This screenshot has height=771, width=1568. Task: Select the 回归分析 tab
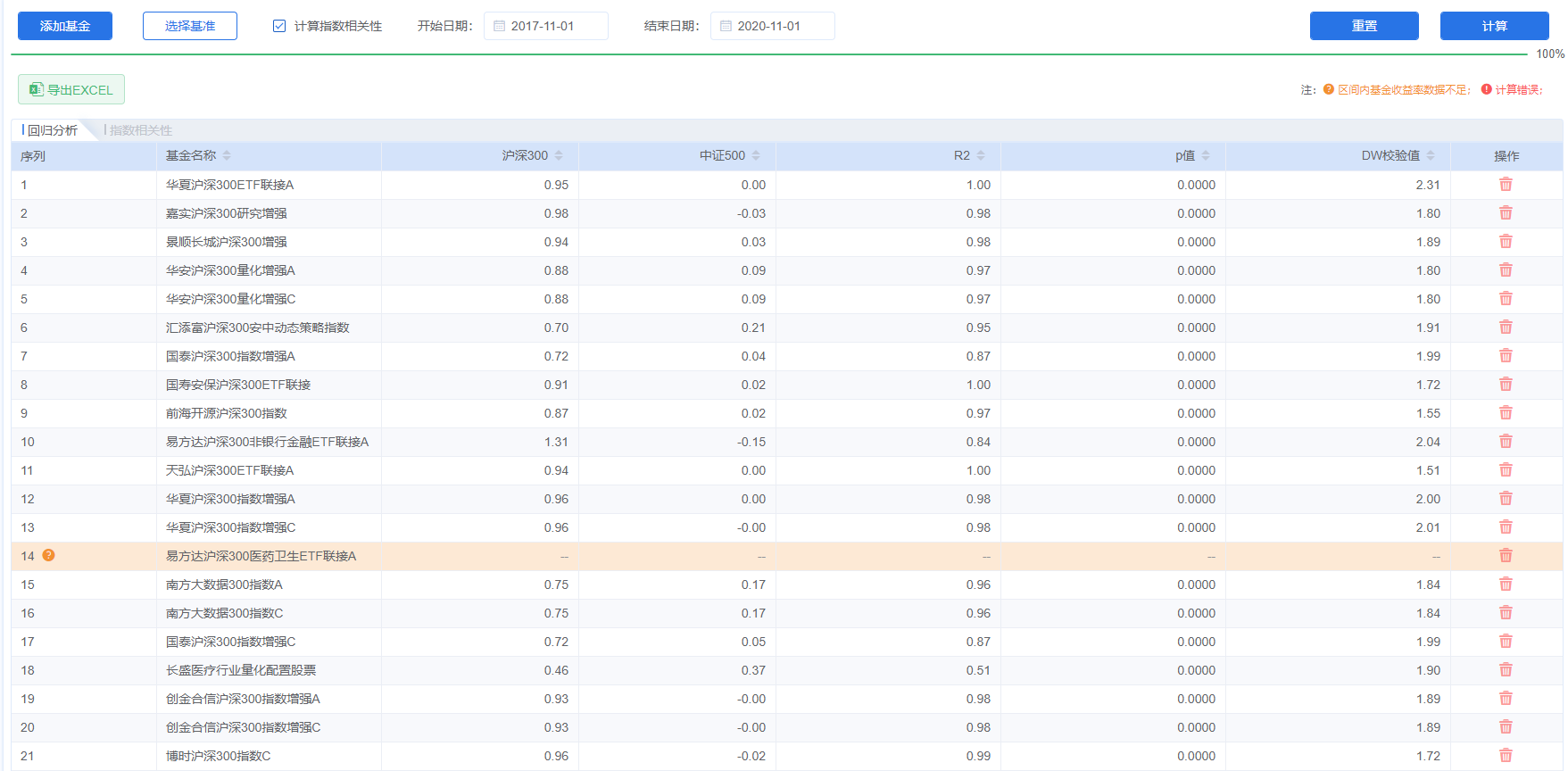52,130
